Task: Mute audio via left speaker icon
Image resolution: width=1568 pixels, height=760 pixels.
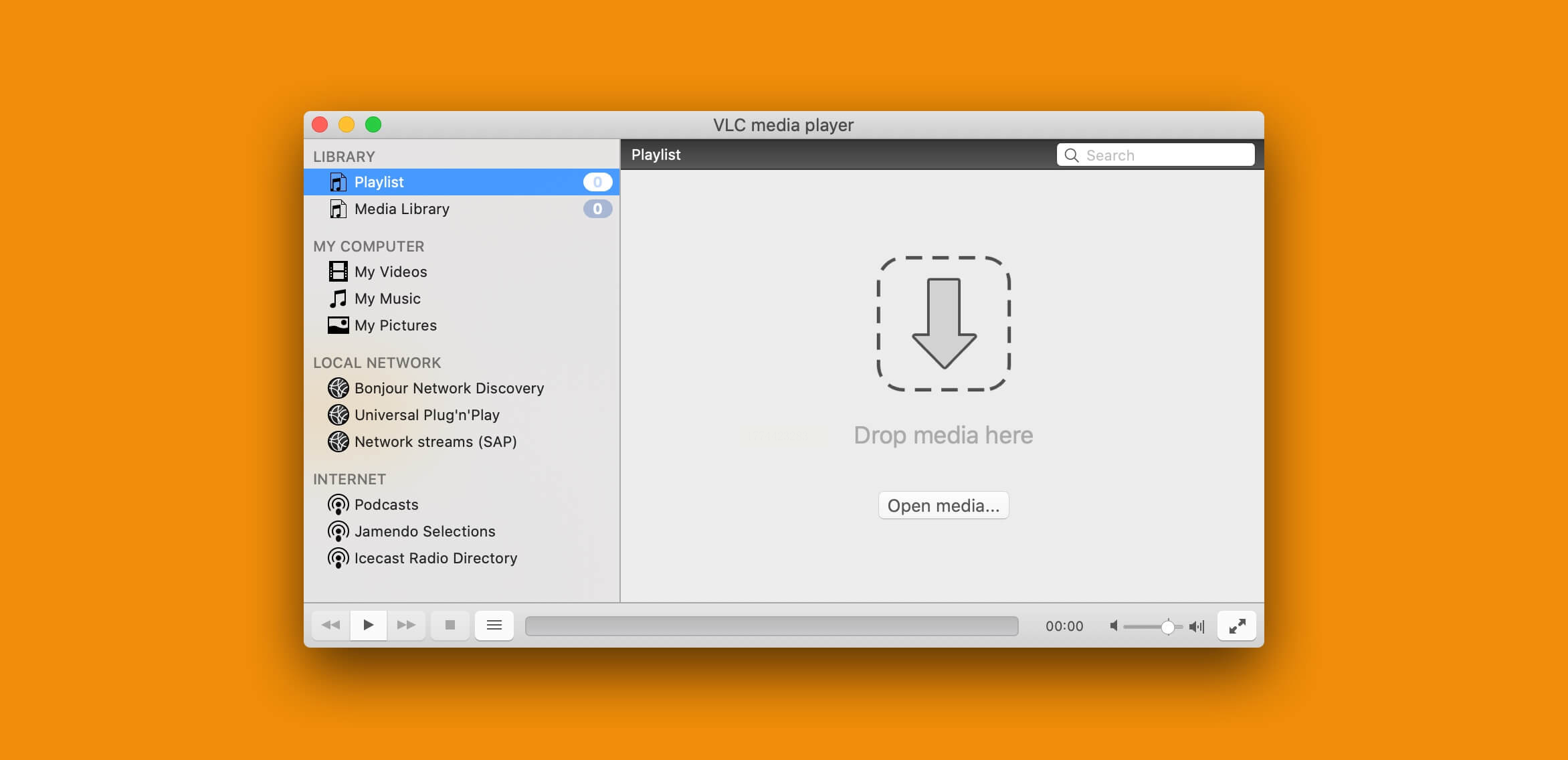Action: coord(1113,626)
